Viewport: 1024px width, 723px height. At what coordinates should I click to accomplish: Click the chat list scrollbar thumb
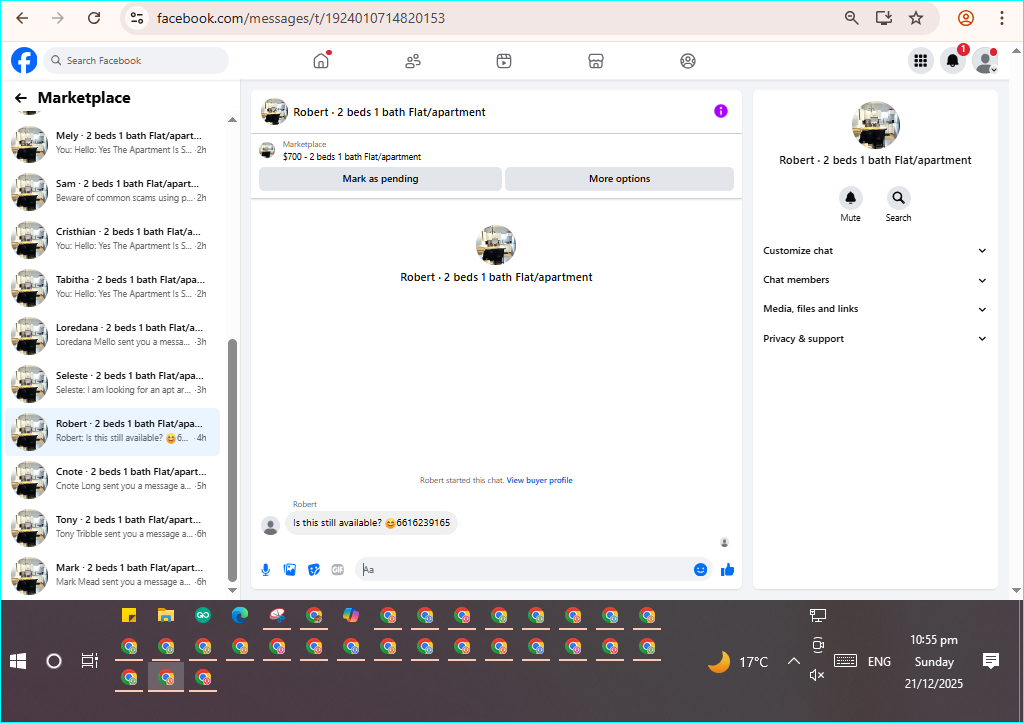[x=232, y=460]
